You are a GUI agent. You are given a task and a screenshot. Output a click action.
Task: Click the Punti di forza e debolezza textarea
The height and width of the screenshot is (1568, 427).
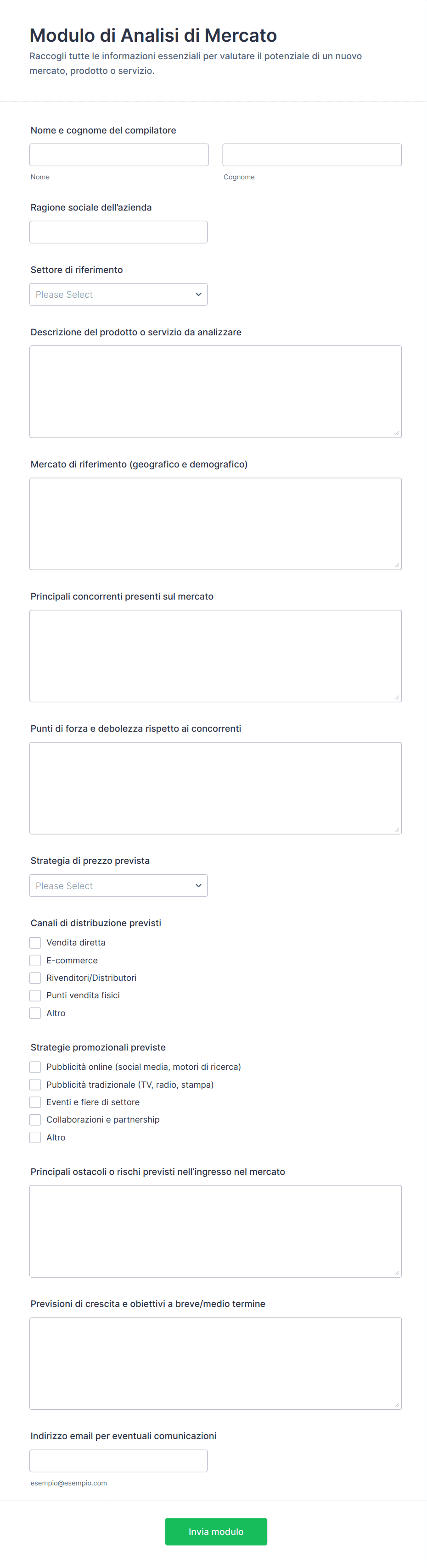tap(215, 788)
